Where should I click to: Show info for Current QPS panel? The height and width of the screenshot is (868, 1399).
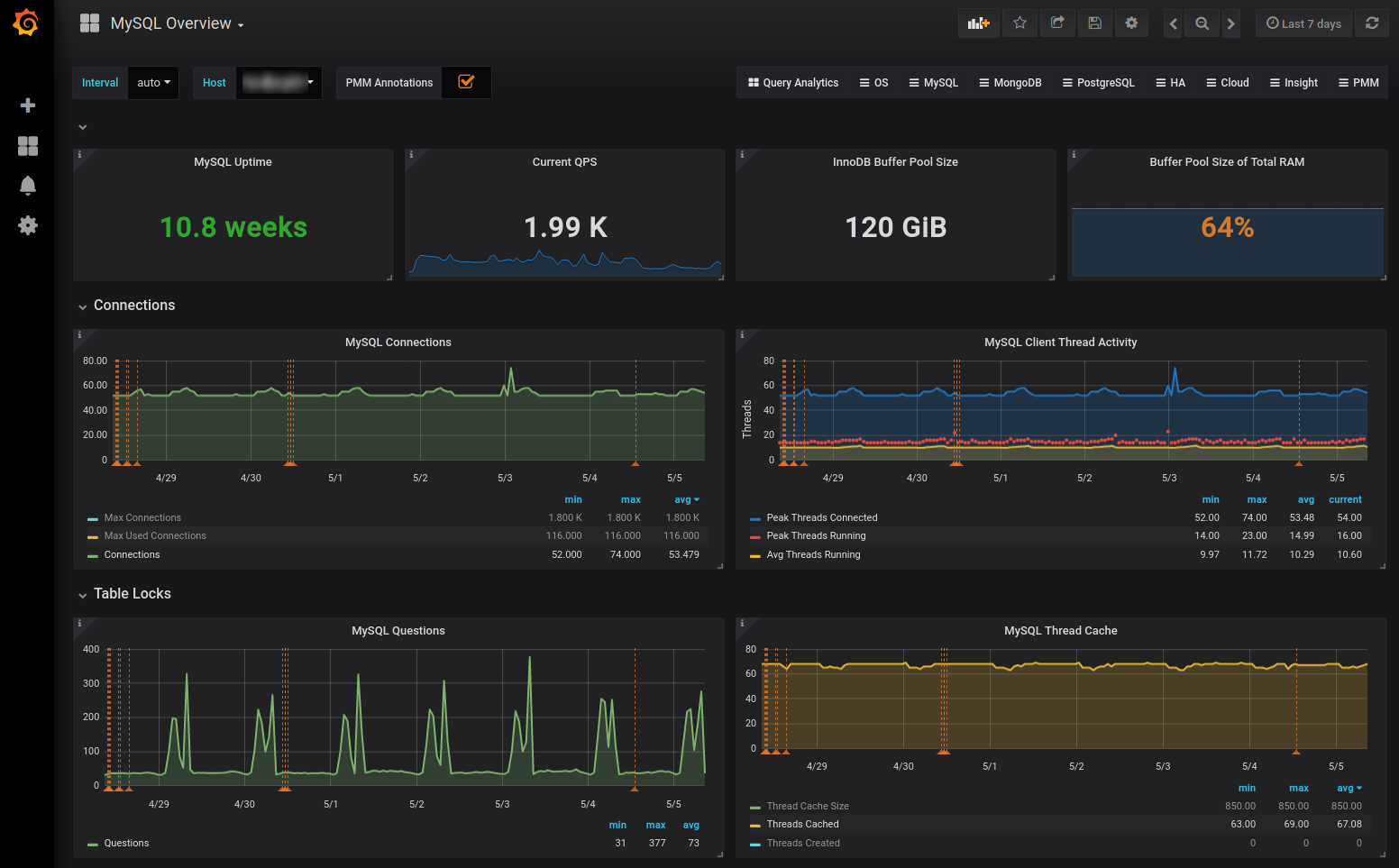point(411,155)
